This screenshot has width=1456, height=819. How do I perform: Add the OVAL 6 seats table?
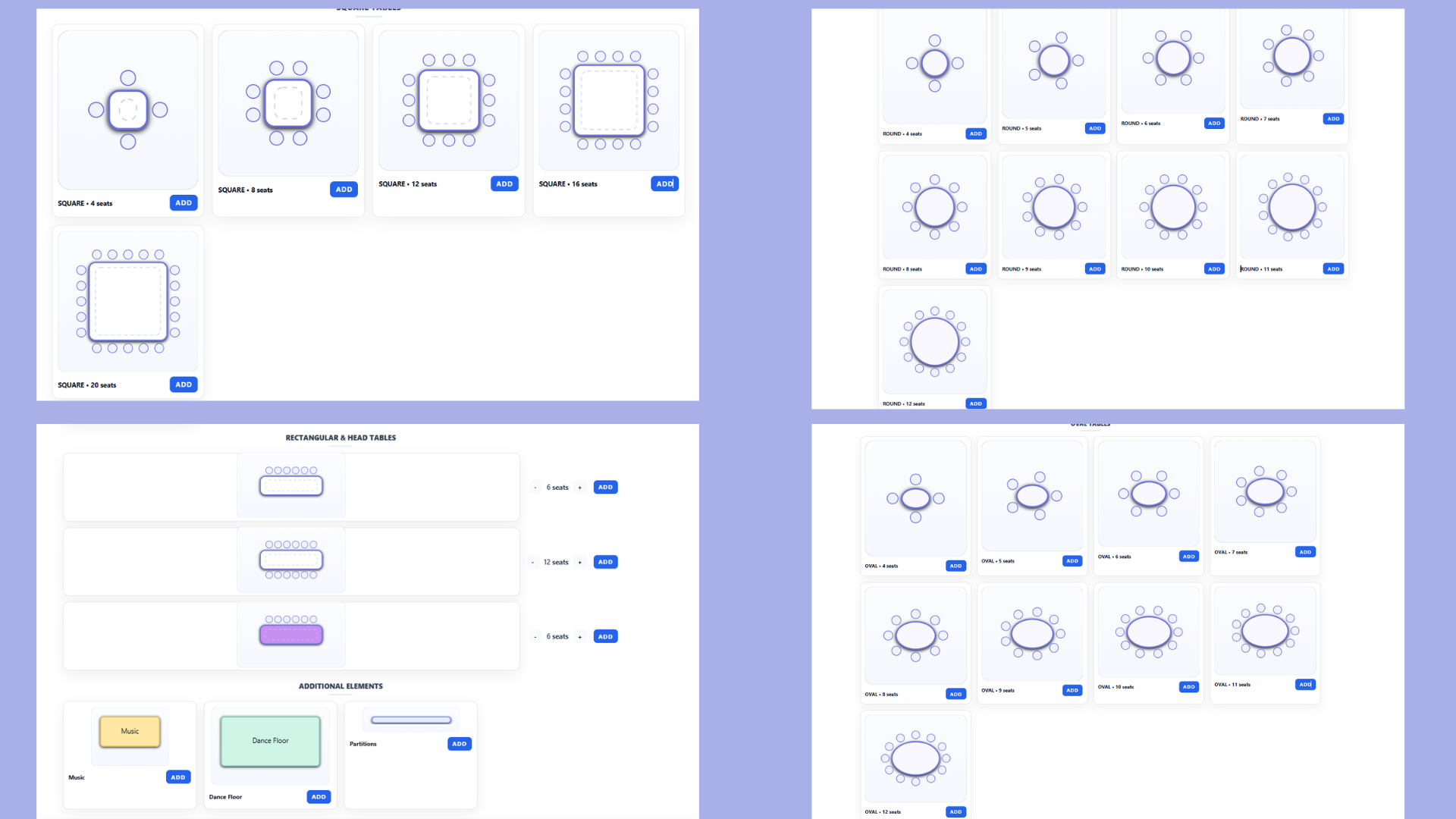click(x=1189, y=557)
